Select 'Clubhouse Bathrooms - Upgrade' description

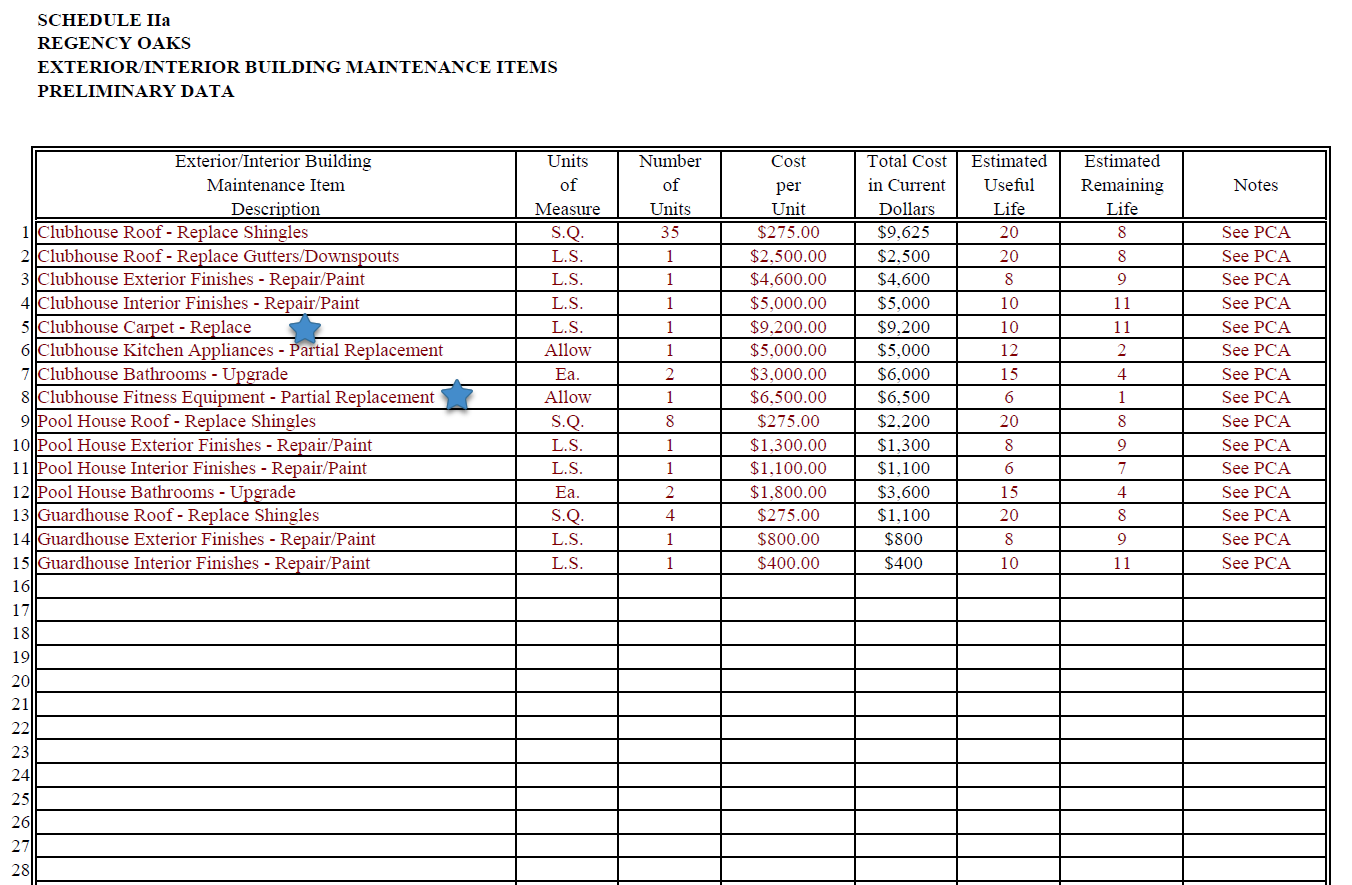[x=163, y=374]
